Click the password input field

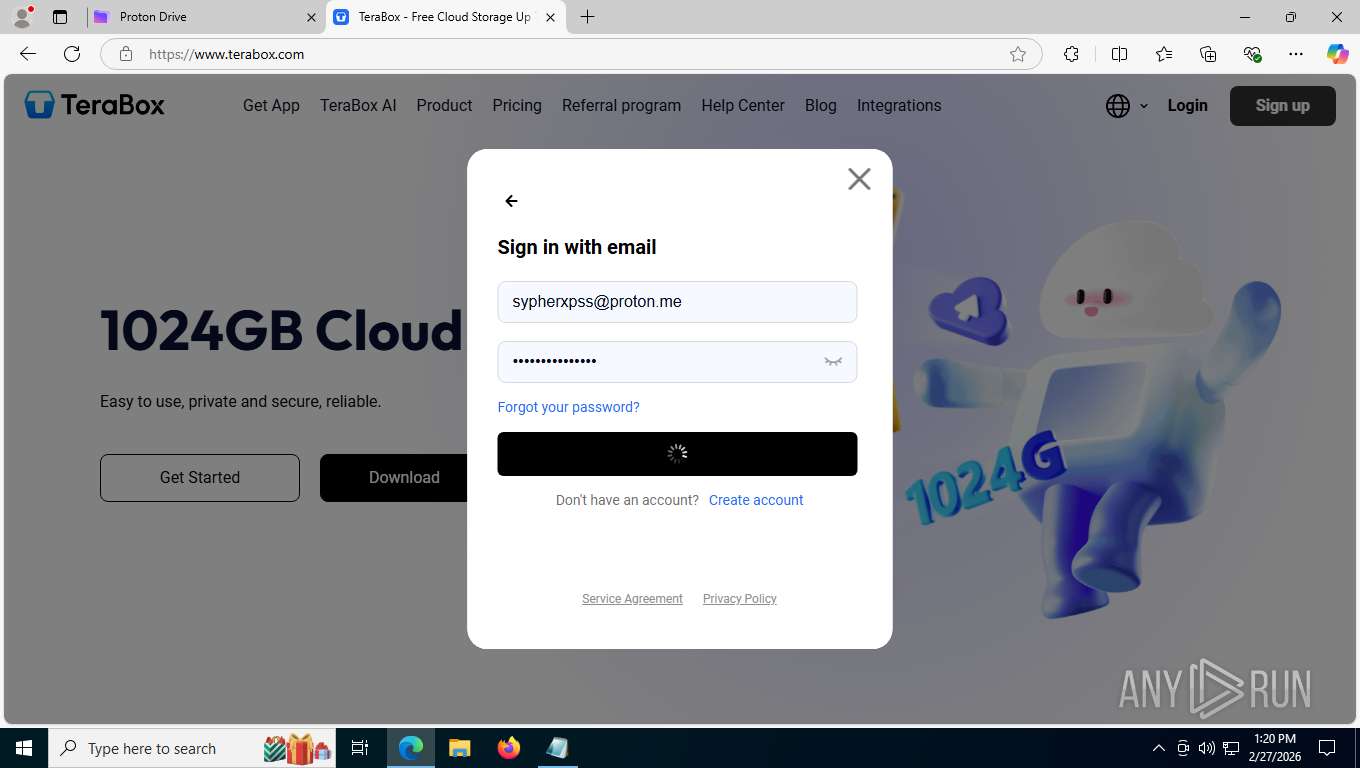tap(677, 362)
